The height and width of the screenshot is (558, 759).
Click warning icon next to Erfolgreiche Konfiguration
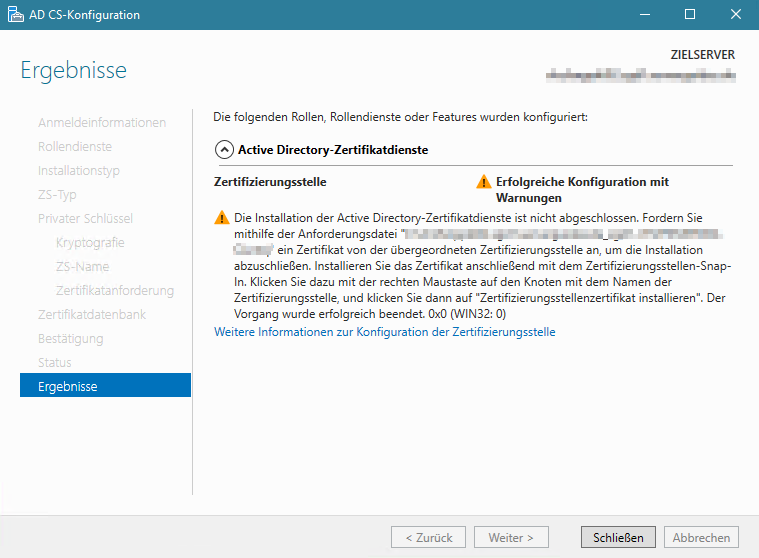point(484,182)
